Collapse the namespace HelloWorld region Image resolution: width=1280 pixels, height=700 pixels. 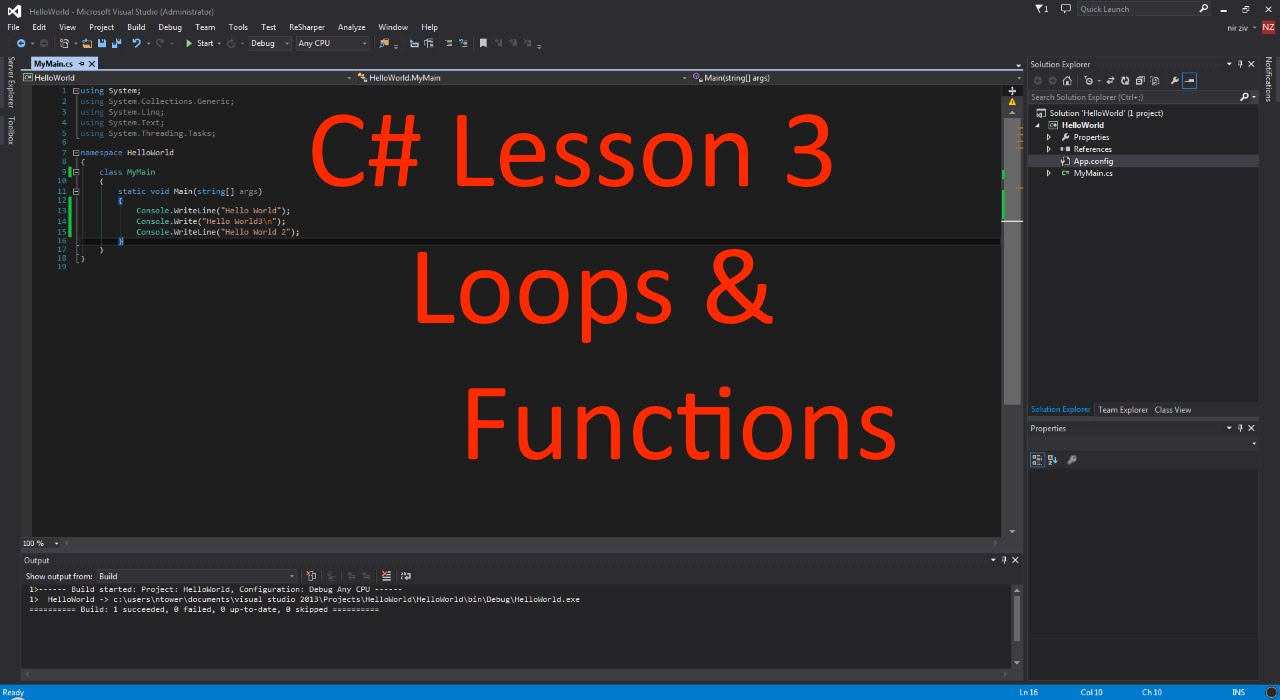point(76,153)
